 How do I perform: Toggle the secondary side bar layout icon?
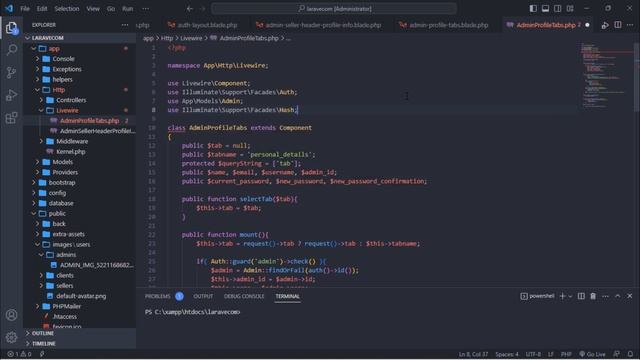tap(558, 9)
